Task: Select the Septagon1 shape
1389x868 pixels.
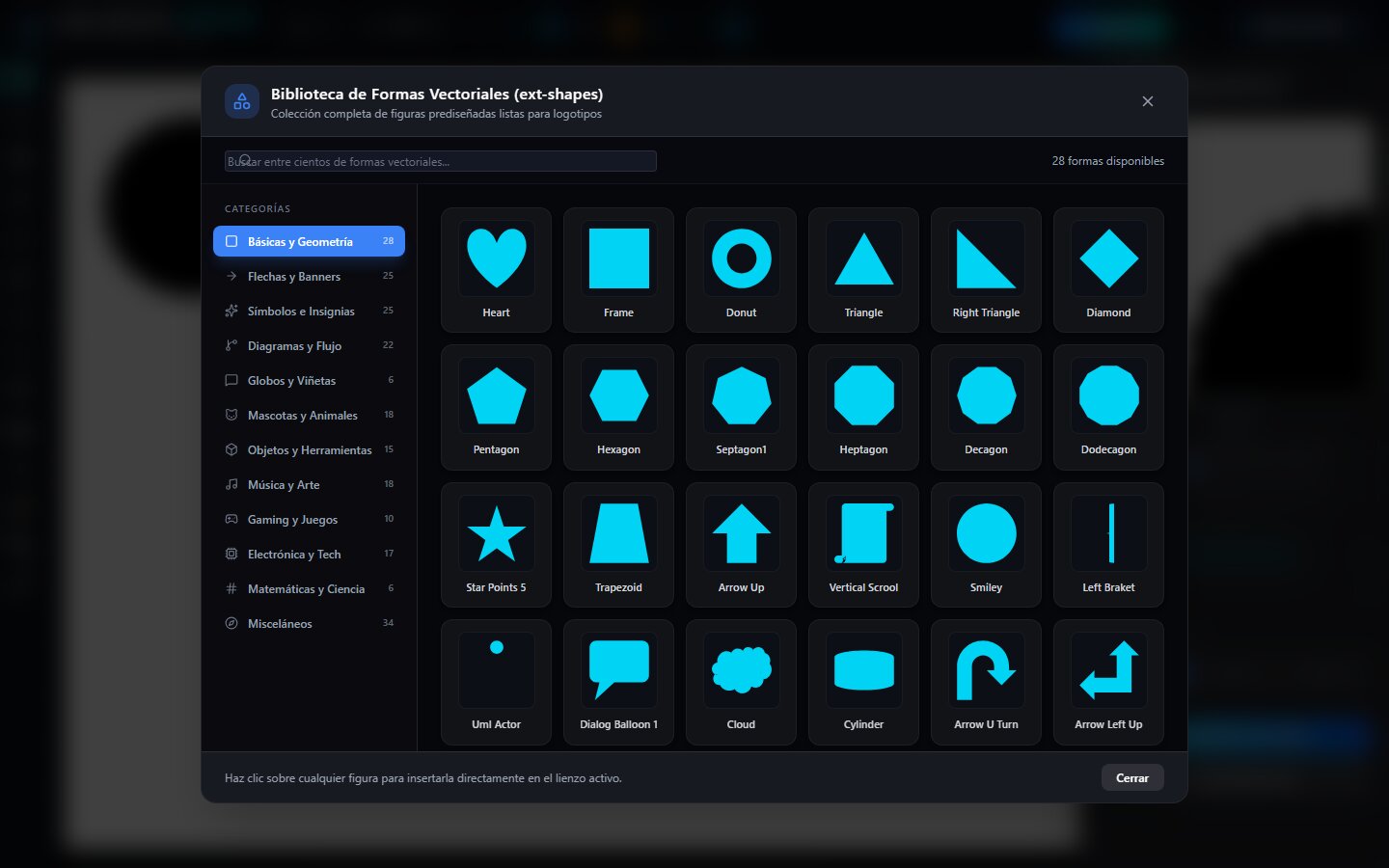Action: (741, 407)
